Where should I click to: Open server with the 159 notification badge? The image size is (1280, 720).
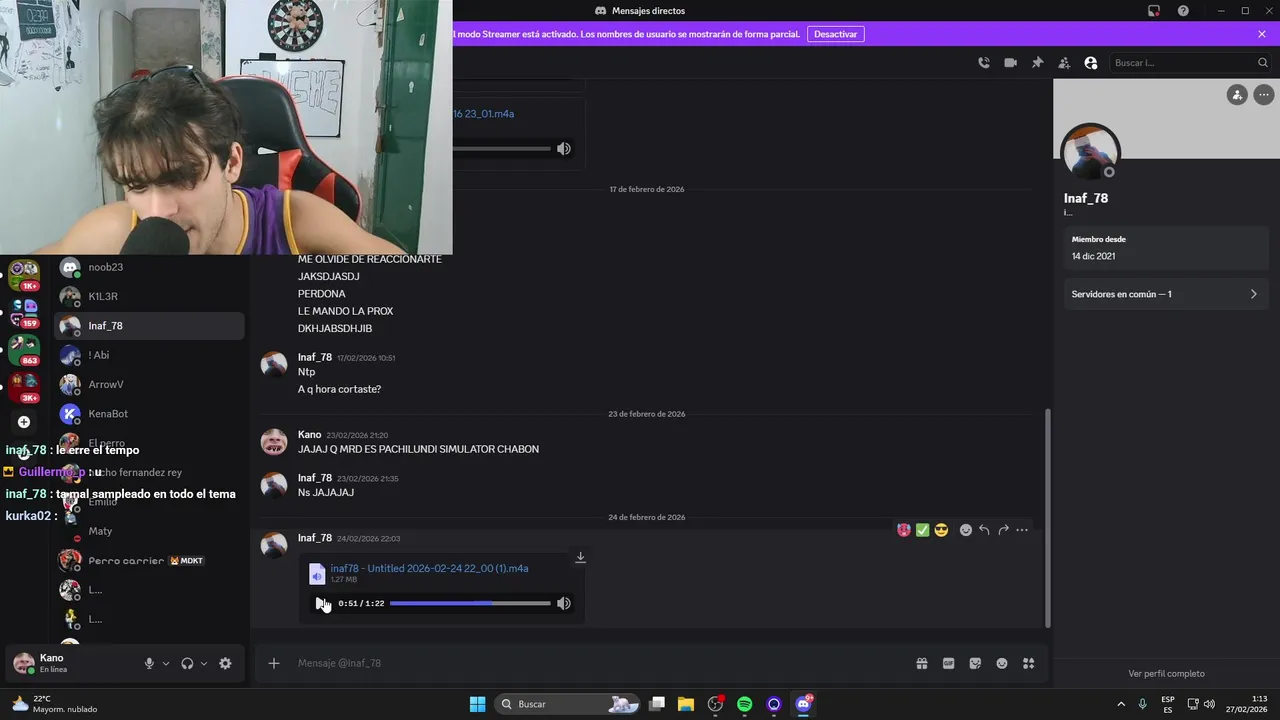24,311
